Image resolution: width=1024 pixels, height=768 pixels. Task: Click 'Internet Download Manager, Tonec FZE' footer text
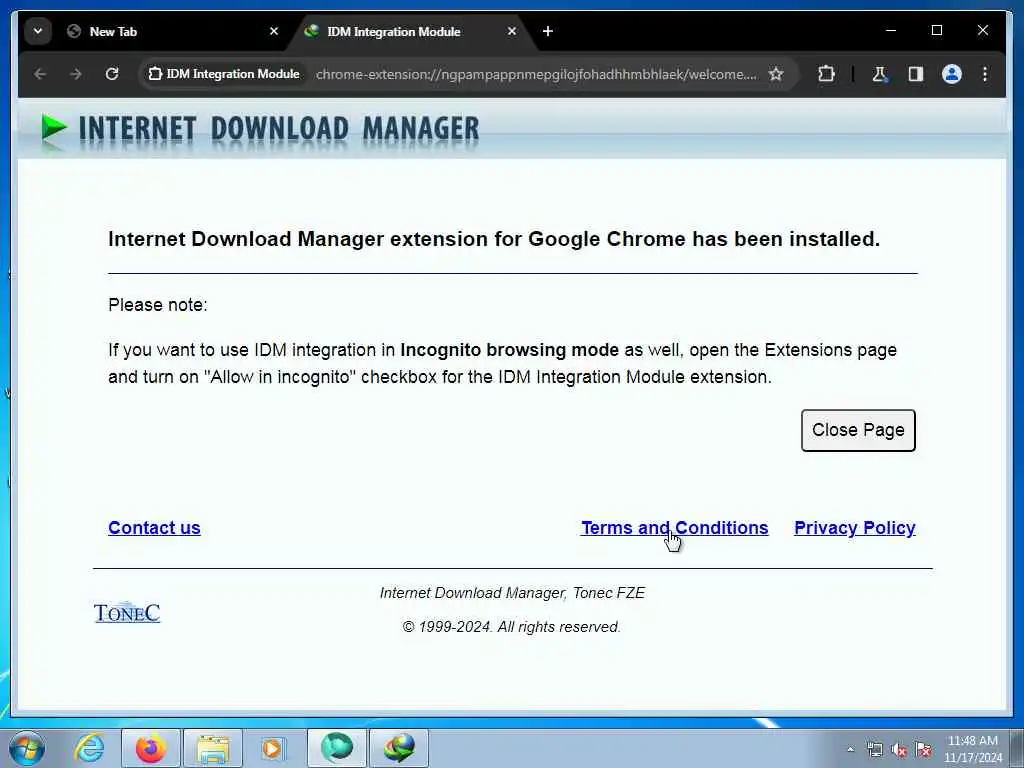pyautogui.click(x=512, y=593)
